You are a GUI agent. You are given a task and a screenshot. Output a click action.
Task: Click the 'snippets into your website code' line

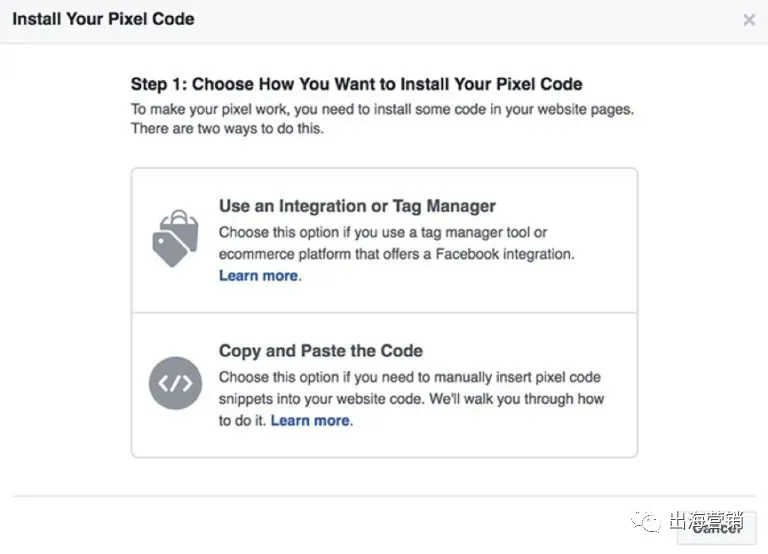pos(411,399)
